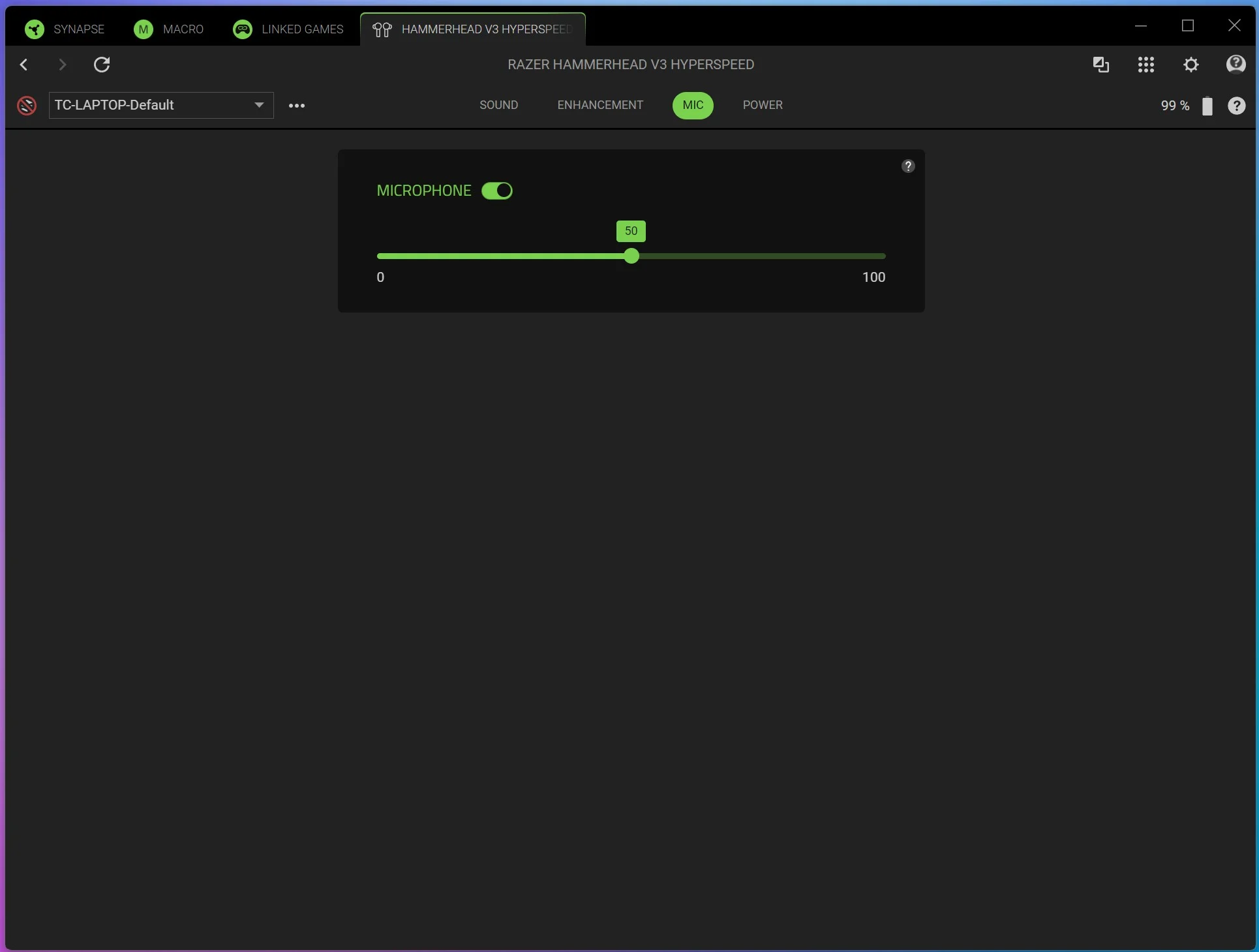Minimize the Synapse window
This screenshot has width=1259, height=952.
[x=1141, y=26]
